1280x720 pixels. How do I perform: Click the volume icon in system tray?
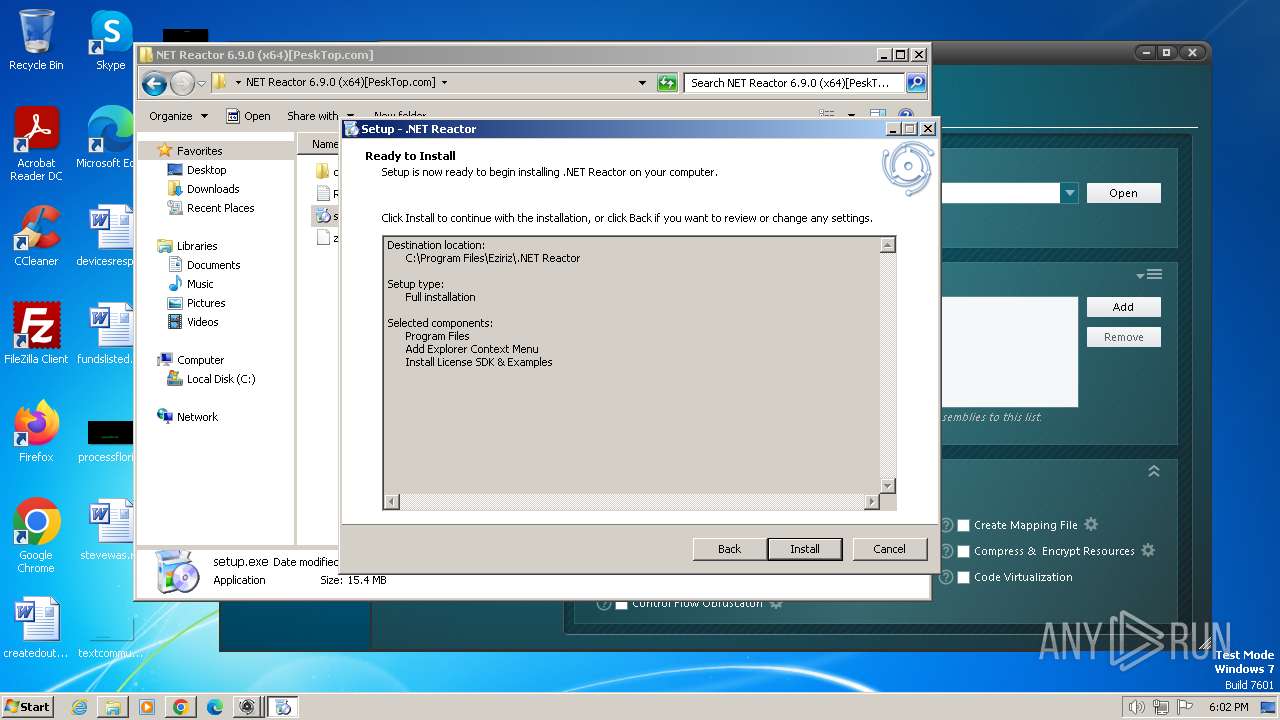(1136, 707)
